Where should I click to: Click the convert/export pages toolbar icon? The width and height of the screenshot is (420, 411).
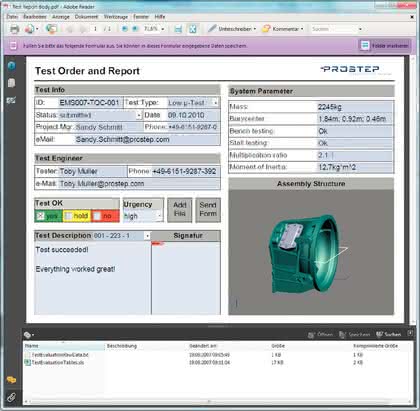pyautogui.click(x=51, y=29)
